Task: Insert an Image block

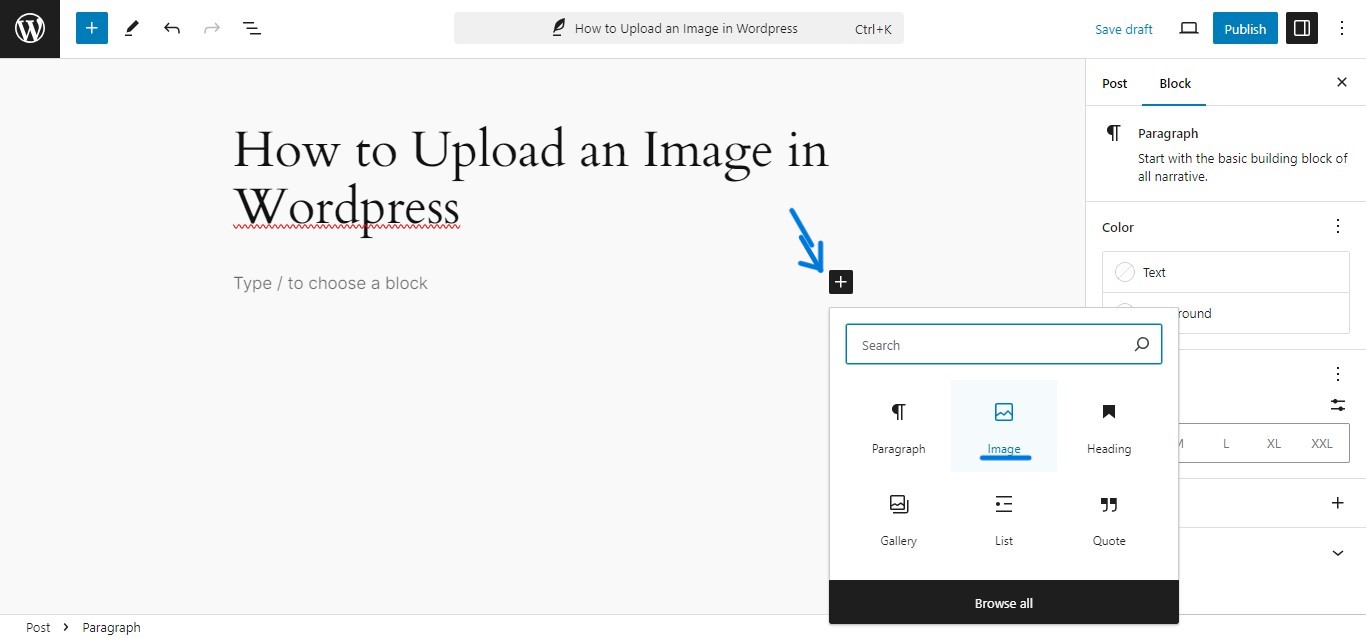Action: coord(1004,426)
